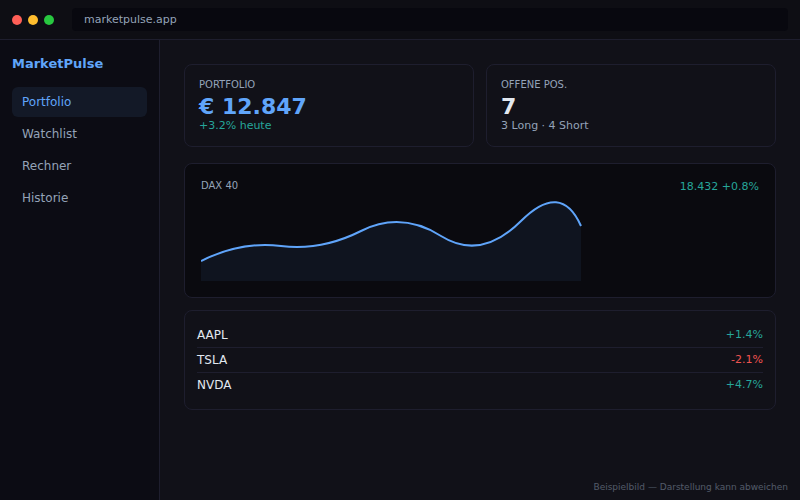Viewport: 800px width, 500px height.
Task: Click the 18.432 +0.8% index value
Action: point(719,186)
